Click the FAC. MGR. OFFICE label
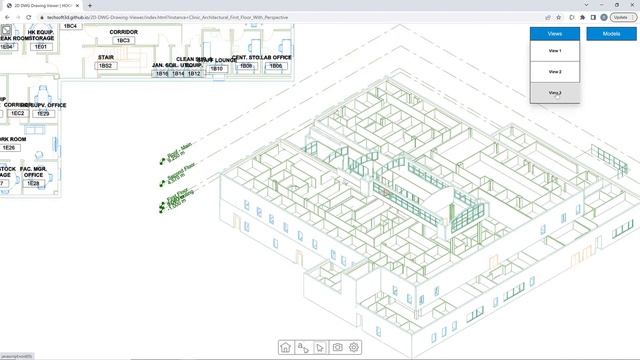Image resolution: width=640 pixels, height=360 pixels. click(x=33, y=172)
